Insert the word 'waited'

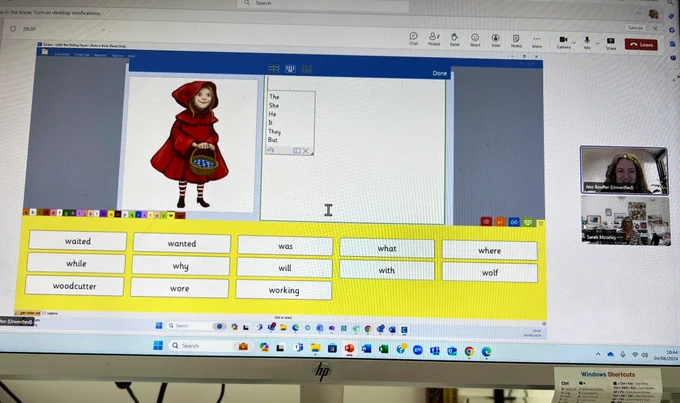pyautogui.click(x=78, y=241)
